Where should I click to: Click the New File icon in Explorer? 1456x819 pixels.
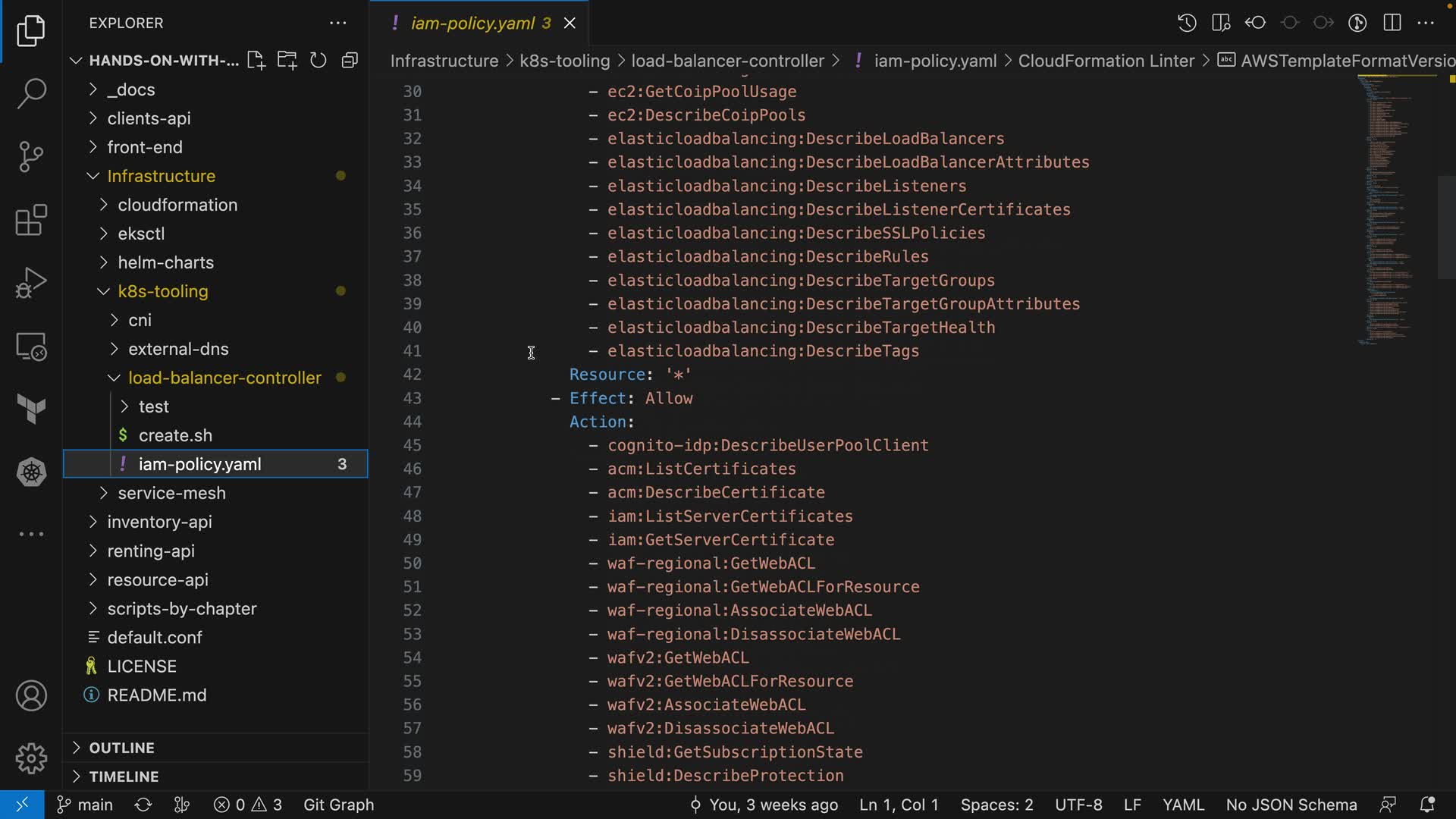click(256, 61)
